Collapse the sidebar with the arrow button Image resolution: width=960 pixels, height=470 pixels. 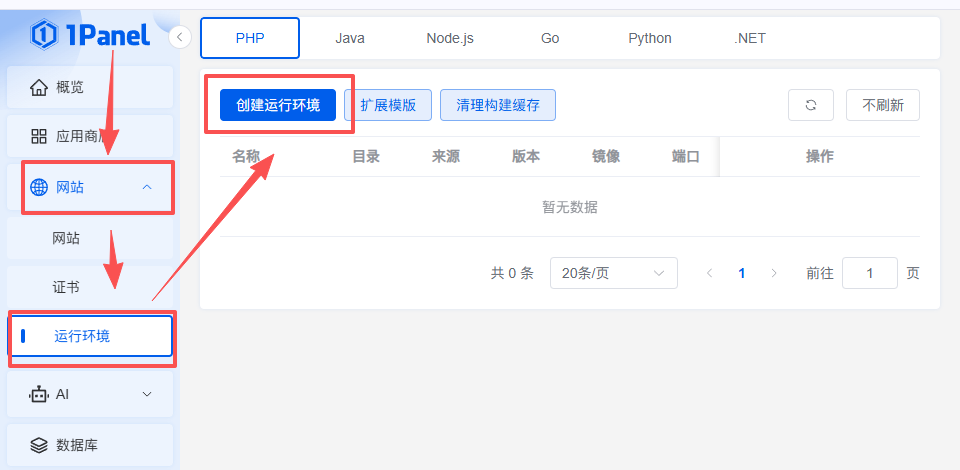click(180, 38)
